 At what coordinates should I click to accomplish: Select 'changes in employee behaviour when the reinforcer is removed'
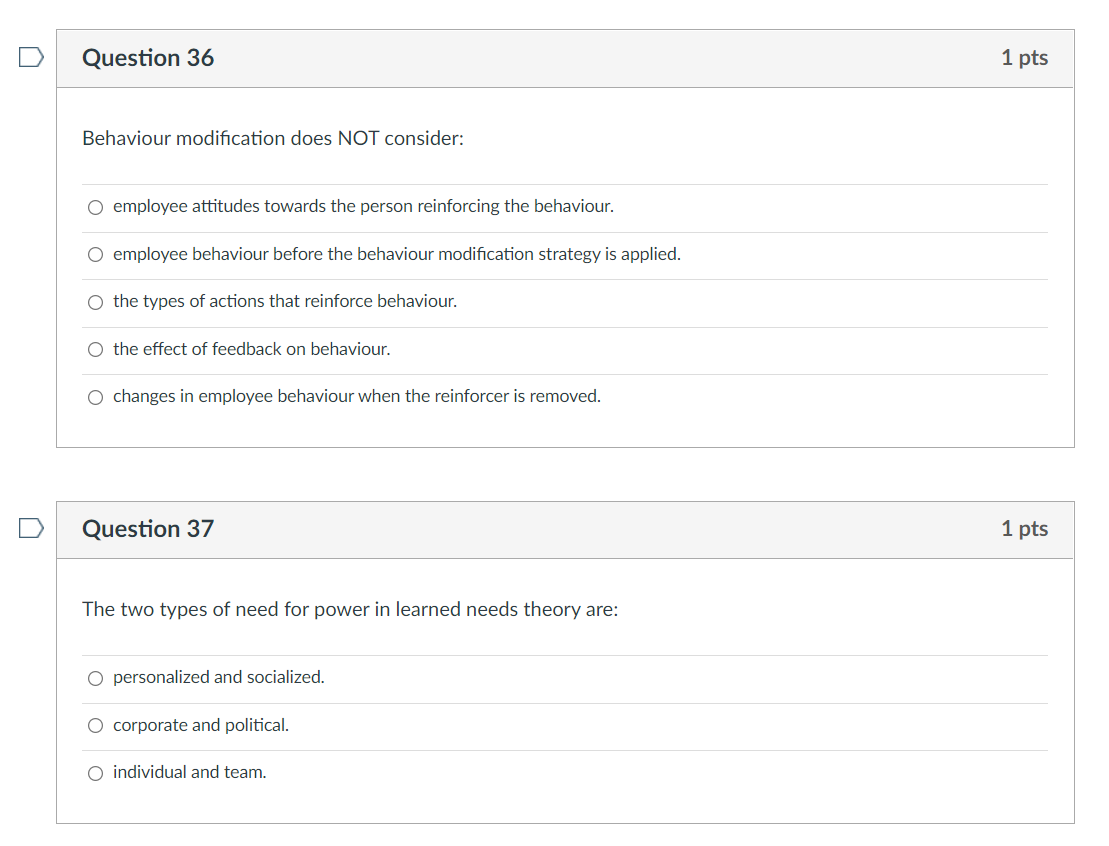(95, 397)
